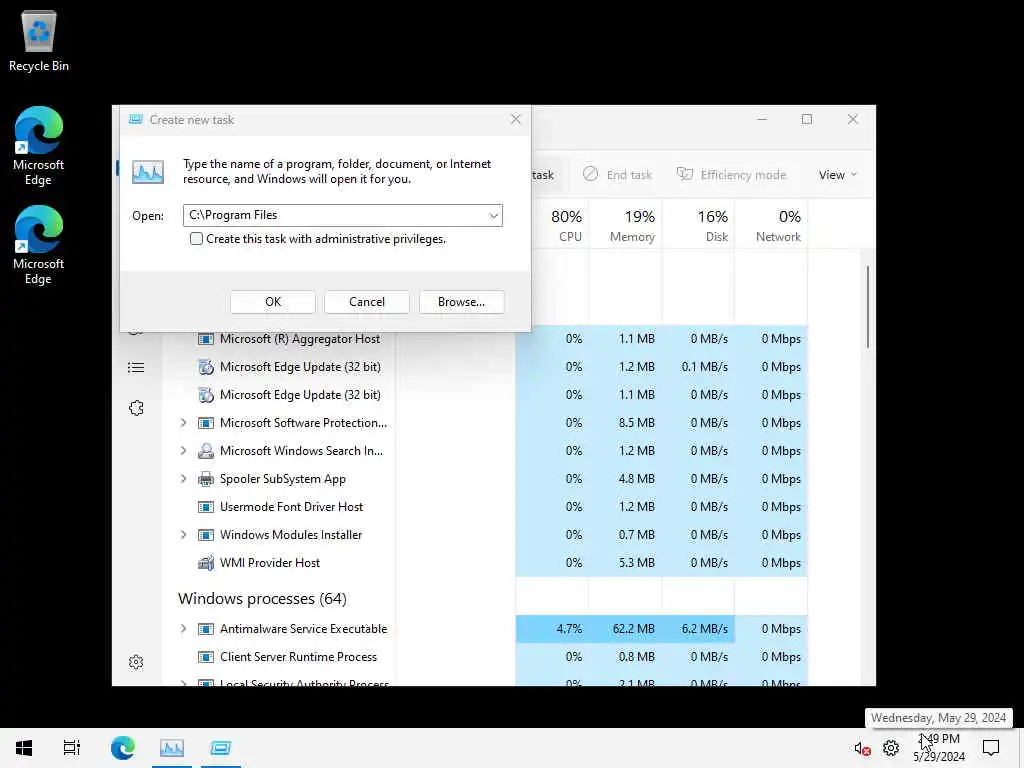Expand the Spooler SubSystem App row

point(184,479)
